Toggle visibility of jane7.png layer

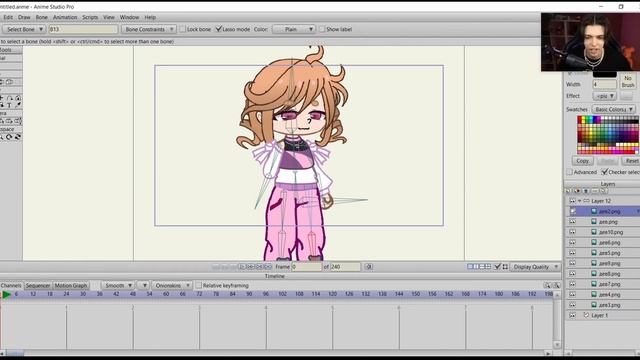[572, 284]
